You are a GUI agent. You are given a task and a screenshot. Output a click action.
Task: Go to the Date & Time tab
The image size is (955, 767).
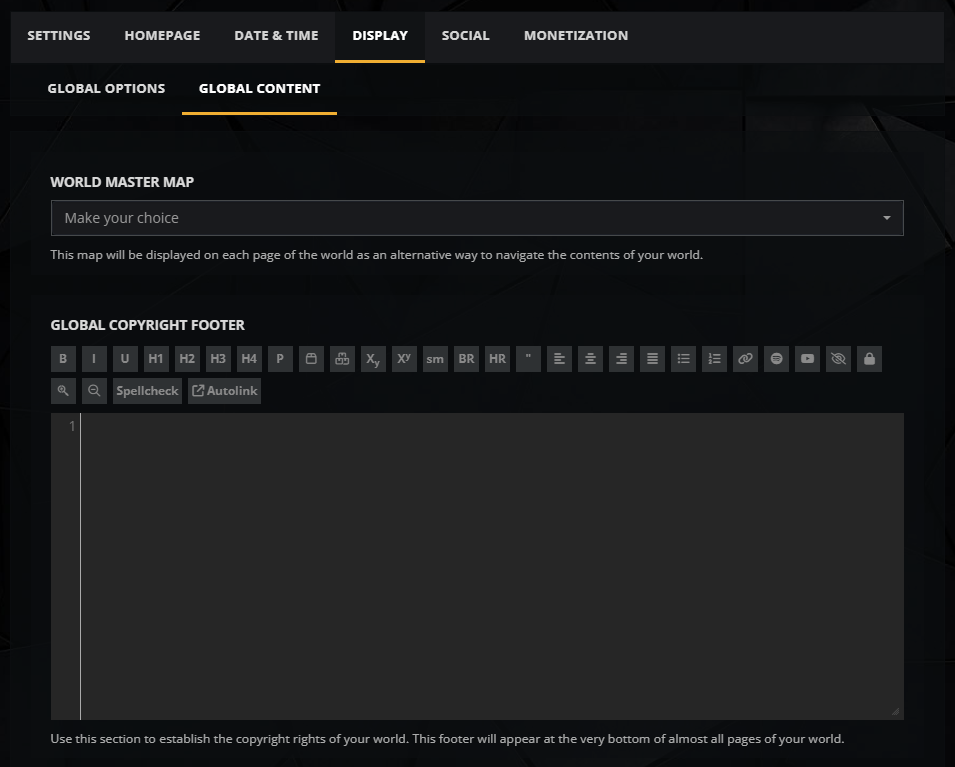277,36
